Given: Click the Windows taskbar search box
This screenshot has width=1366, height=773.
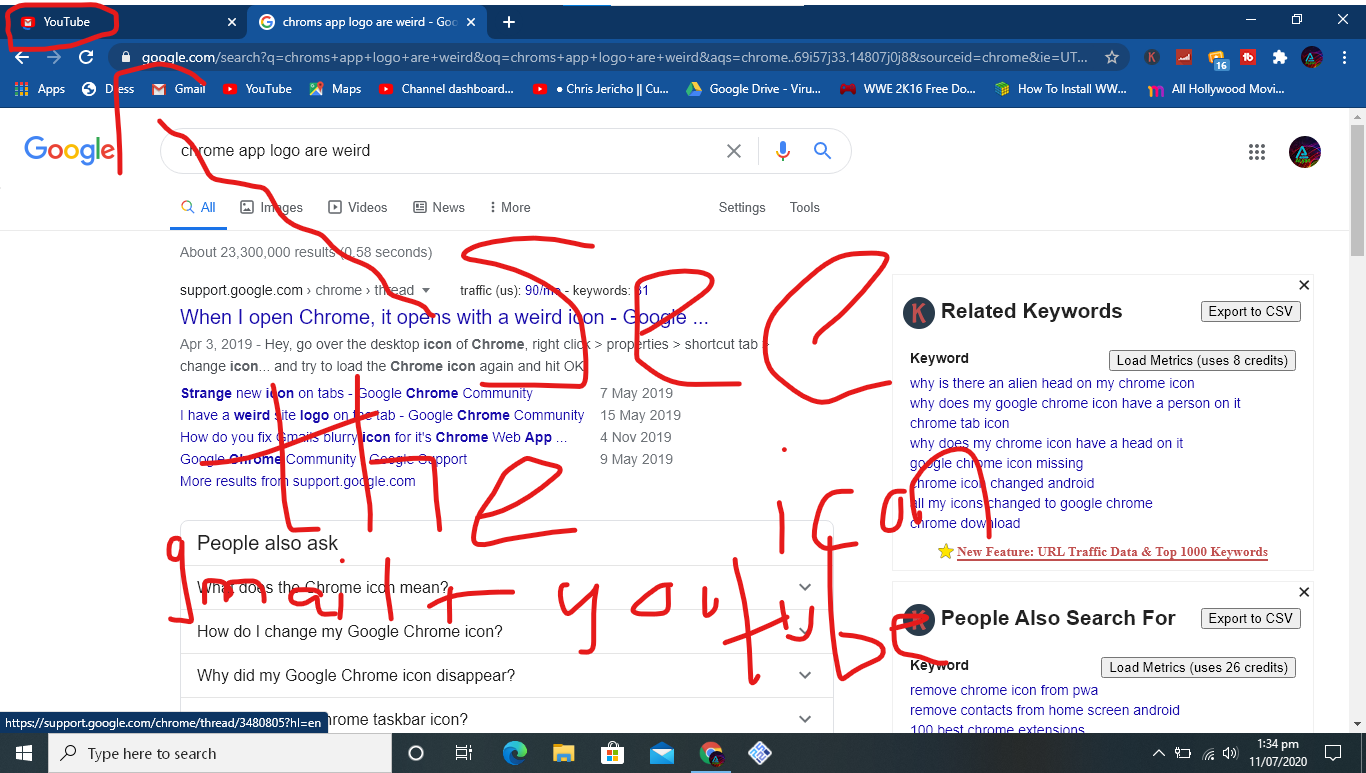Looking at the screenshot, I should coord(220,753).
